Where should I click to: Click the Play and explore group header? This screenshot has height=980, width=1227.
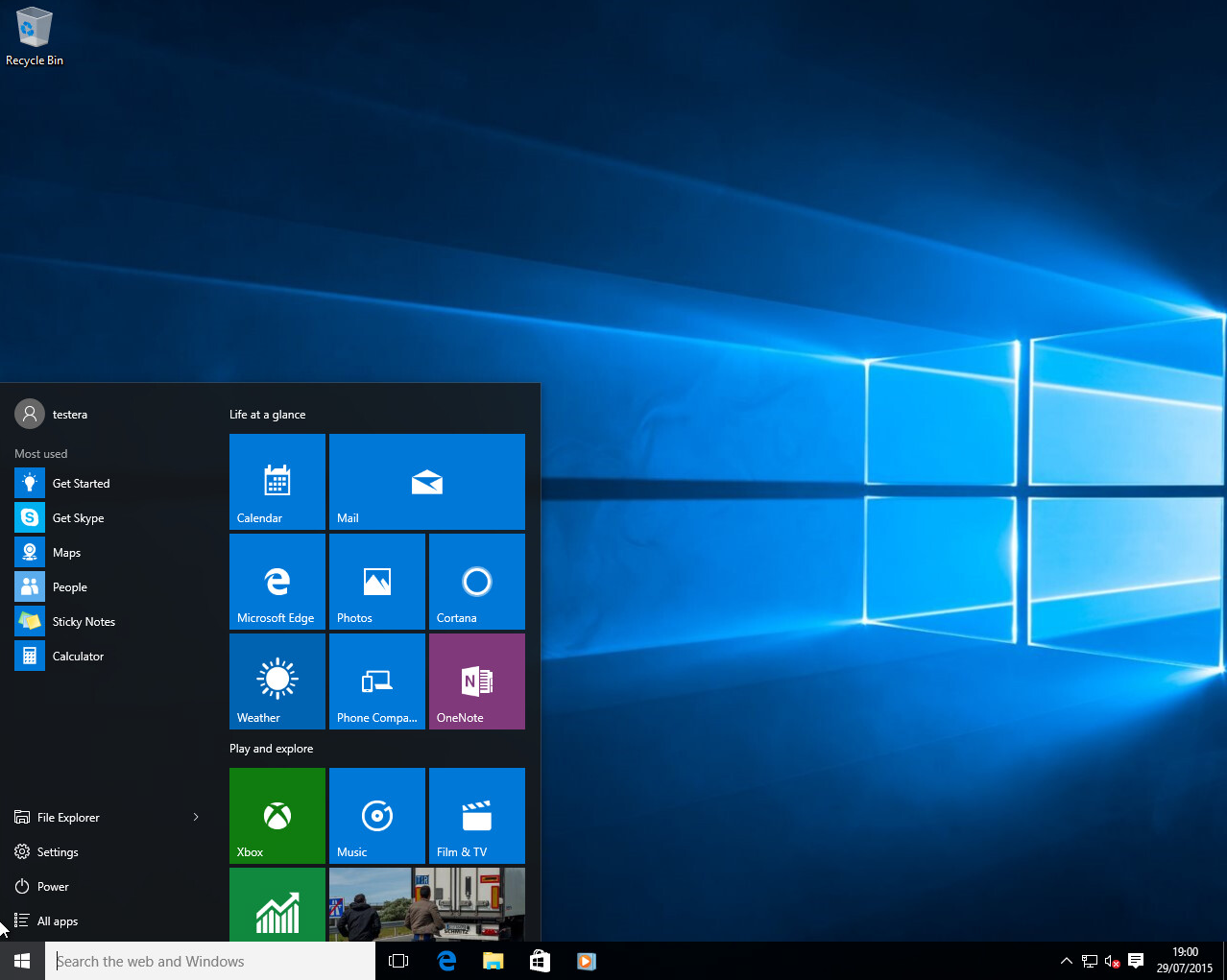coord(271,749)
